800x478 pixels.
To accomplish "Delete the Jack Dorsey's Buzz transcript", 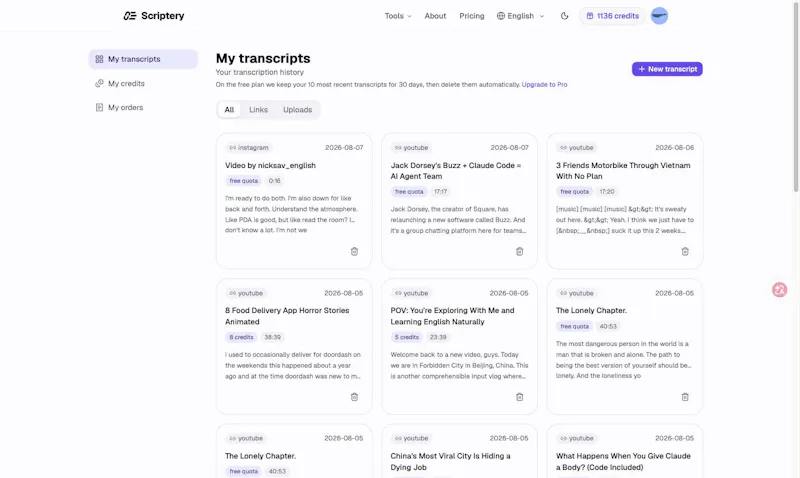I will [x=519, y=251].
